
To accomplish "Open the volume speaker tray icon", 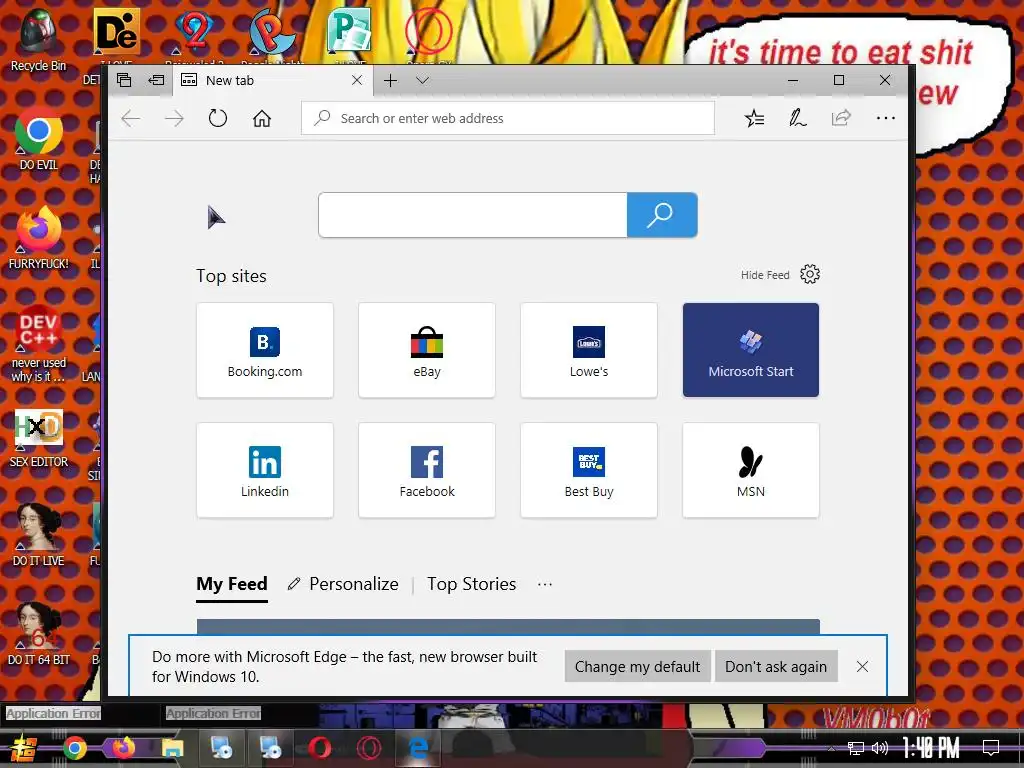I will [880, 748].
